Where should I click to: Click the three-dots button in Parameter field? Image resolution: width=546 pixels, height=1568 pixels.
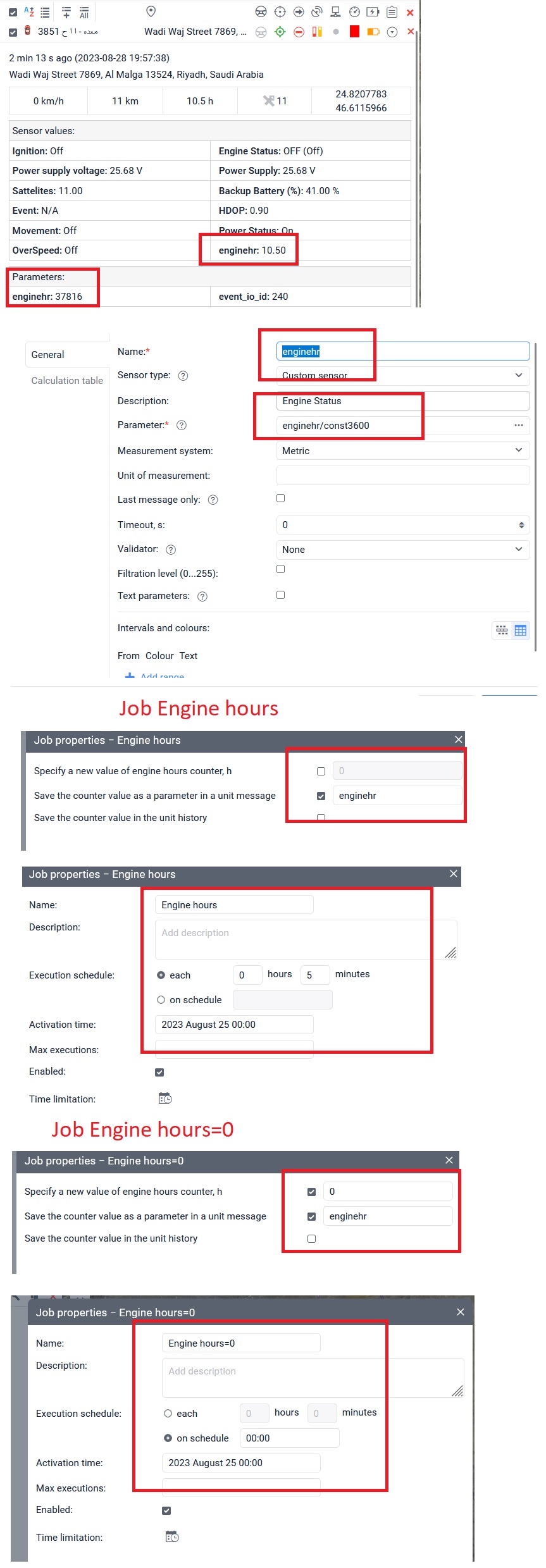[518, 426]
